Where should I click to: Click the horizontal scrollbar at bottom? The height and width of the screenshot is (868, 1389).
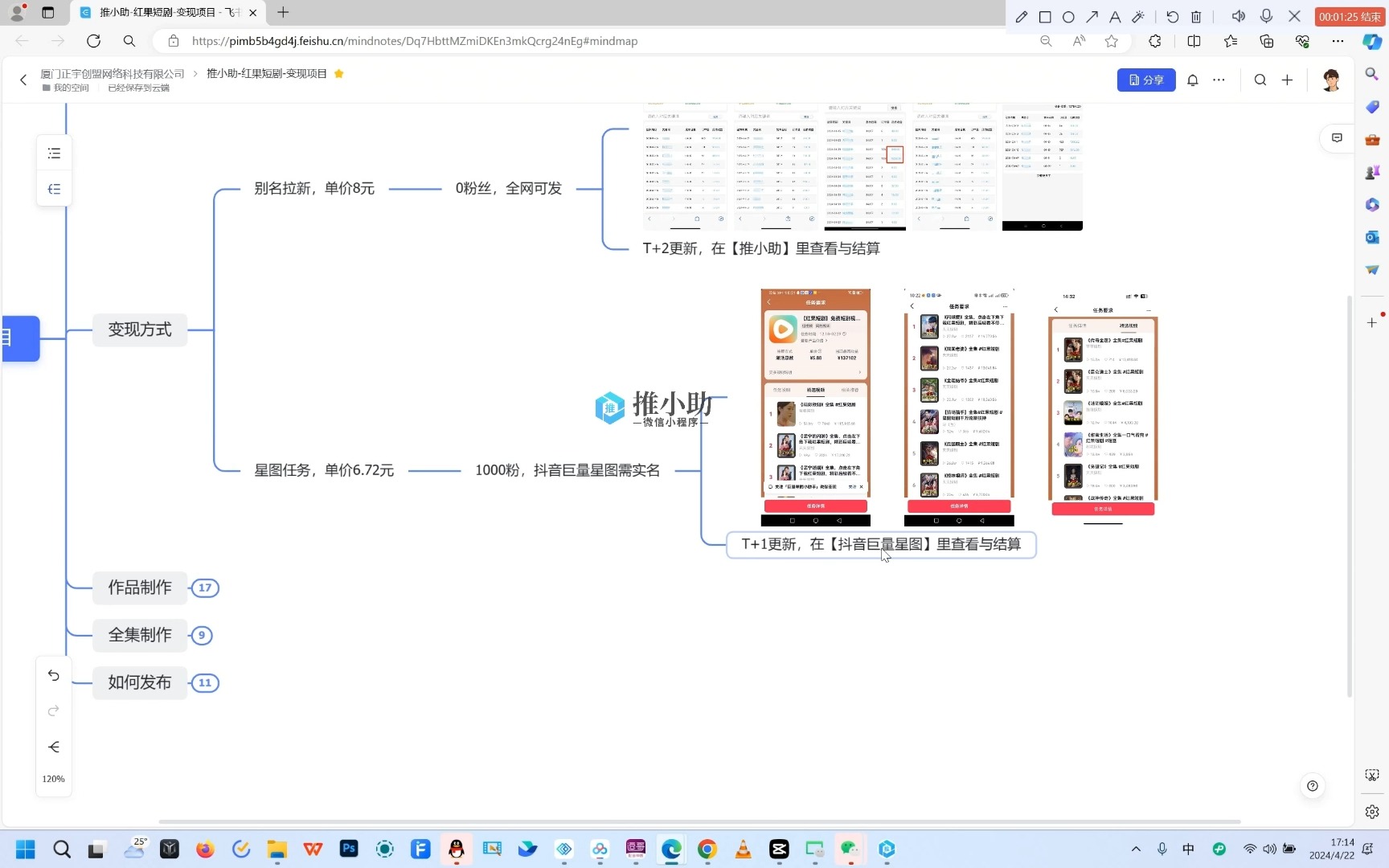[699, 821]
